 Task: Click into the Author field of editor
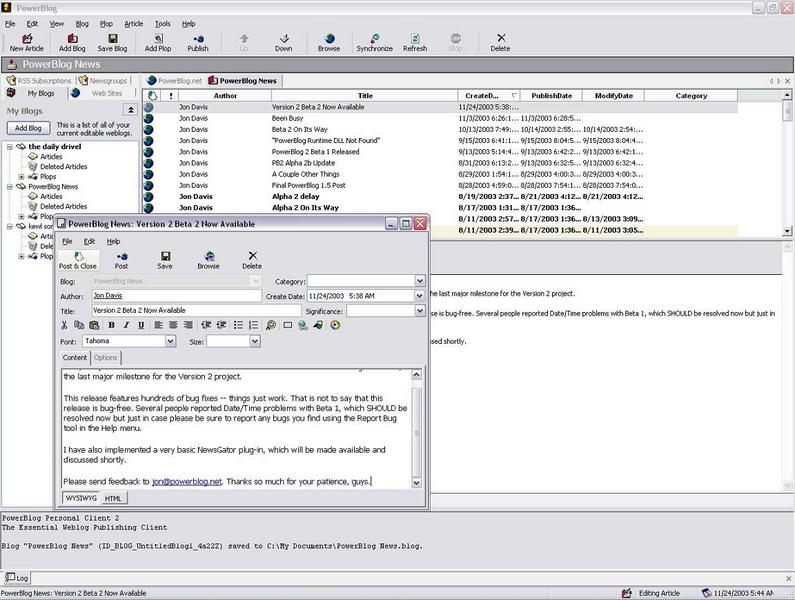(176, 295)
